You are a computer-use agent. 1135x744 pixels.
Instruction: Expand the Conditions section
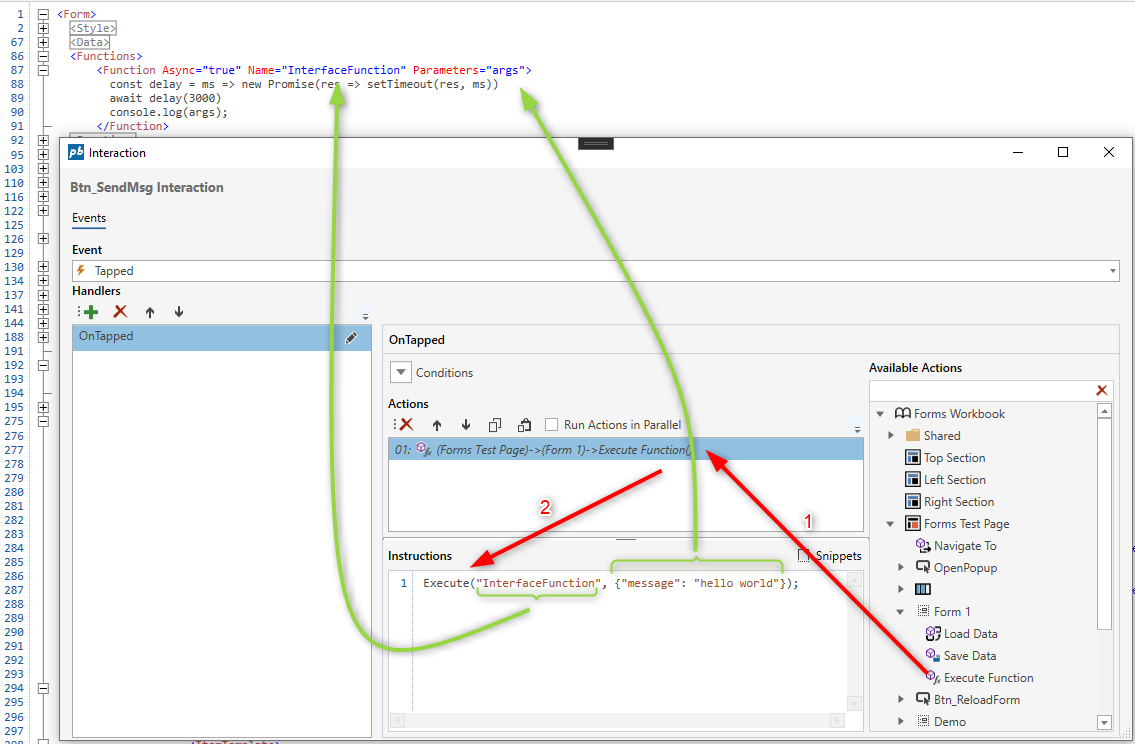401,373
